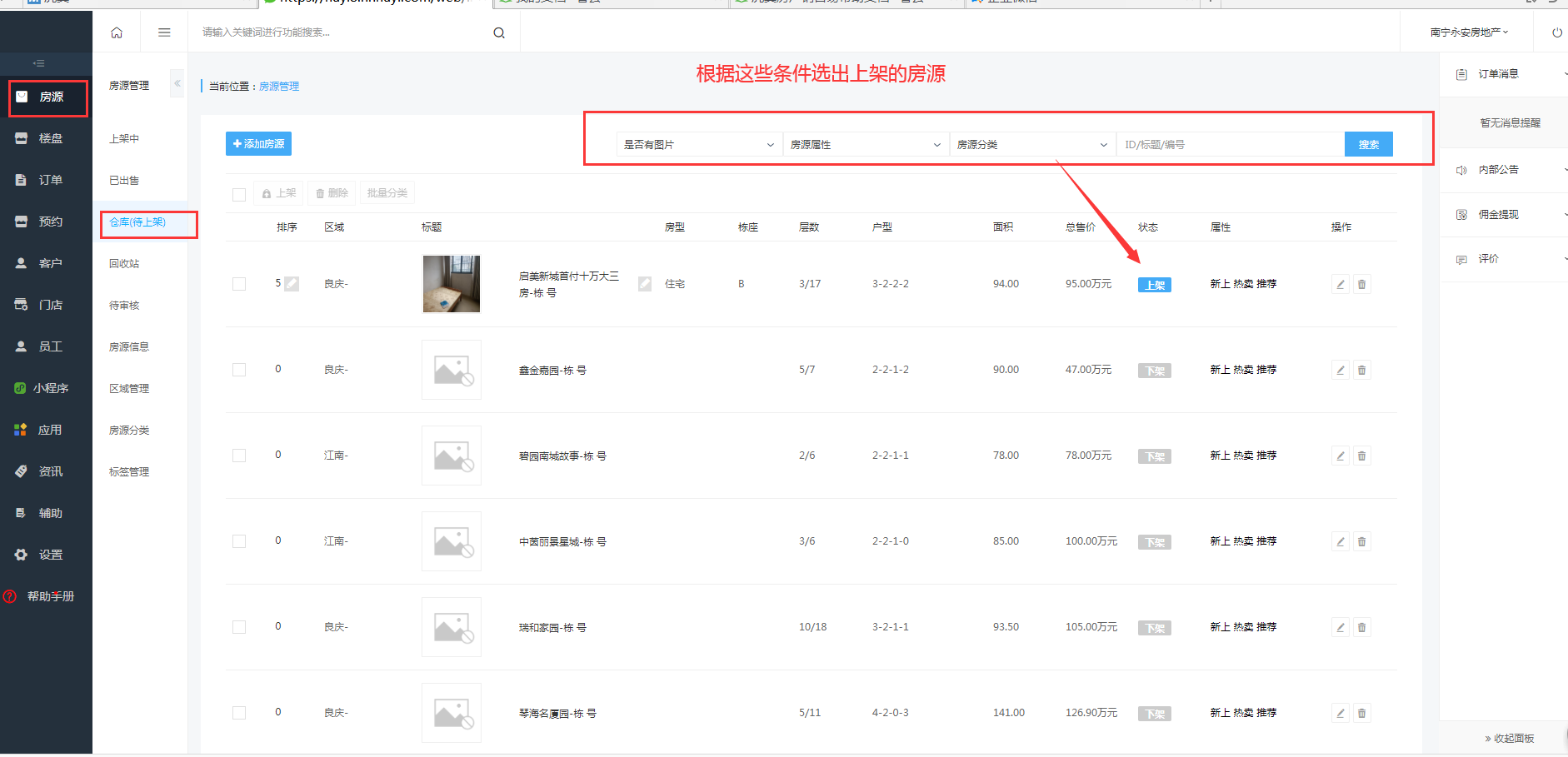Screen dimensions: 1568x757
Task: Click the 房源管理 breadcrumb link
Action: [279, 87]
